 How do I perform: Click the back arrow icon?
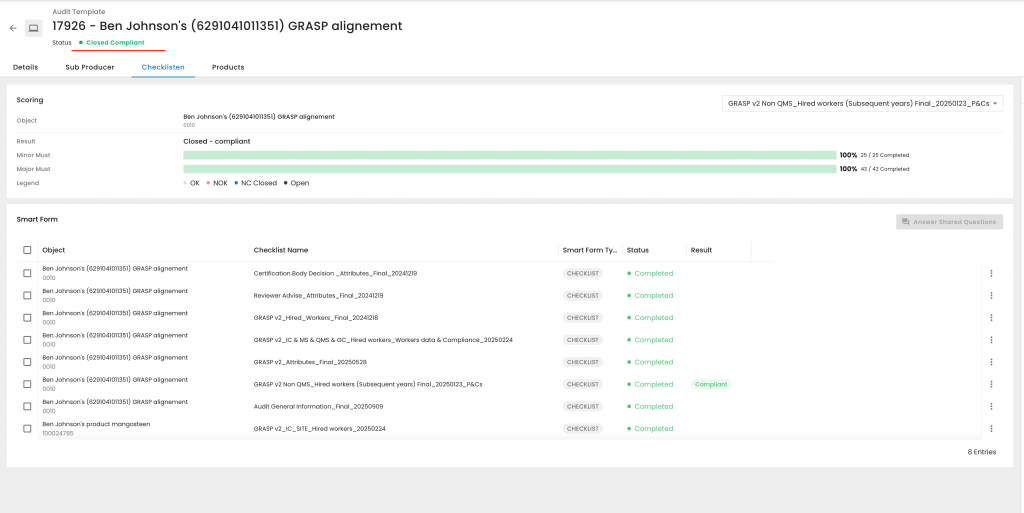(x=13, y=28)
